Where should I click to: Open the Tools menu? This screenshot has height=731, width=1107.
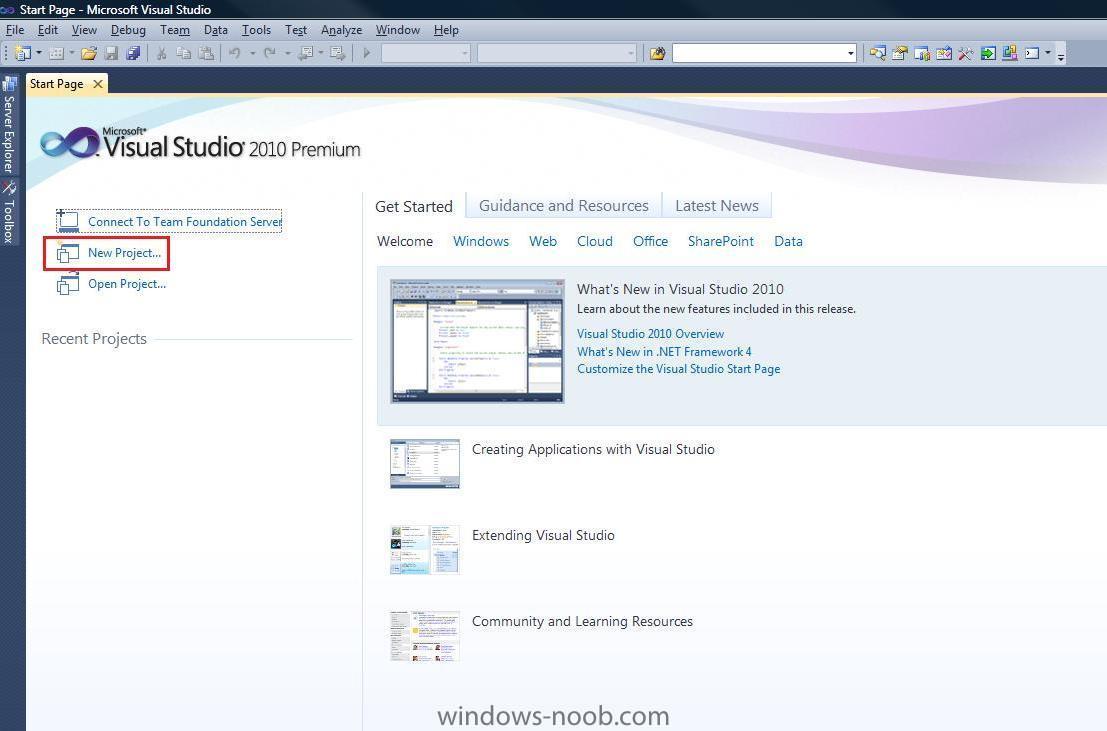[x=256, y=30]
